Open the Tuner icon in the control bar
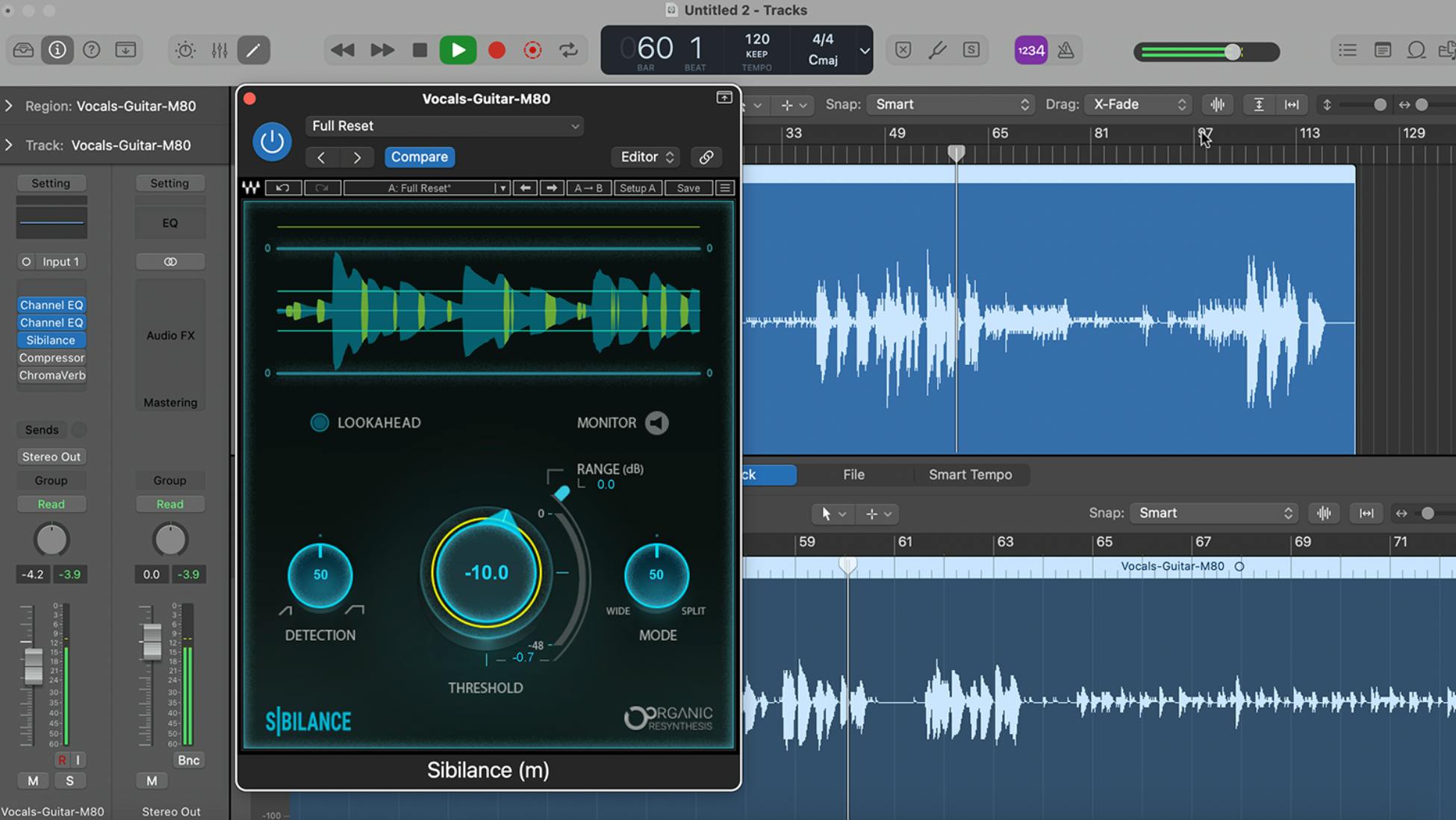 [x=937, y=50]
